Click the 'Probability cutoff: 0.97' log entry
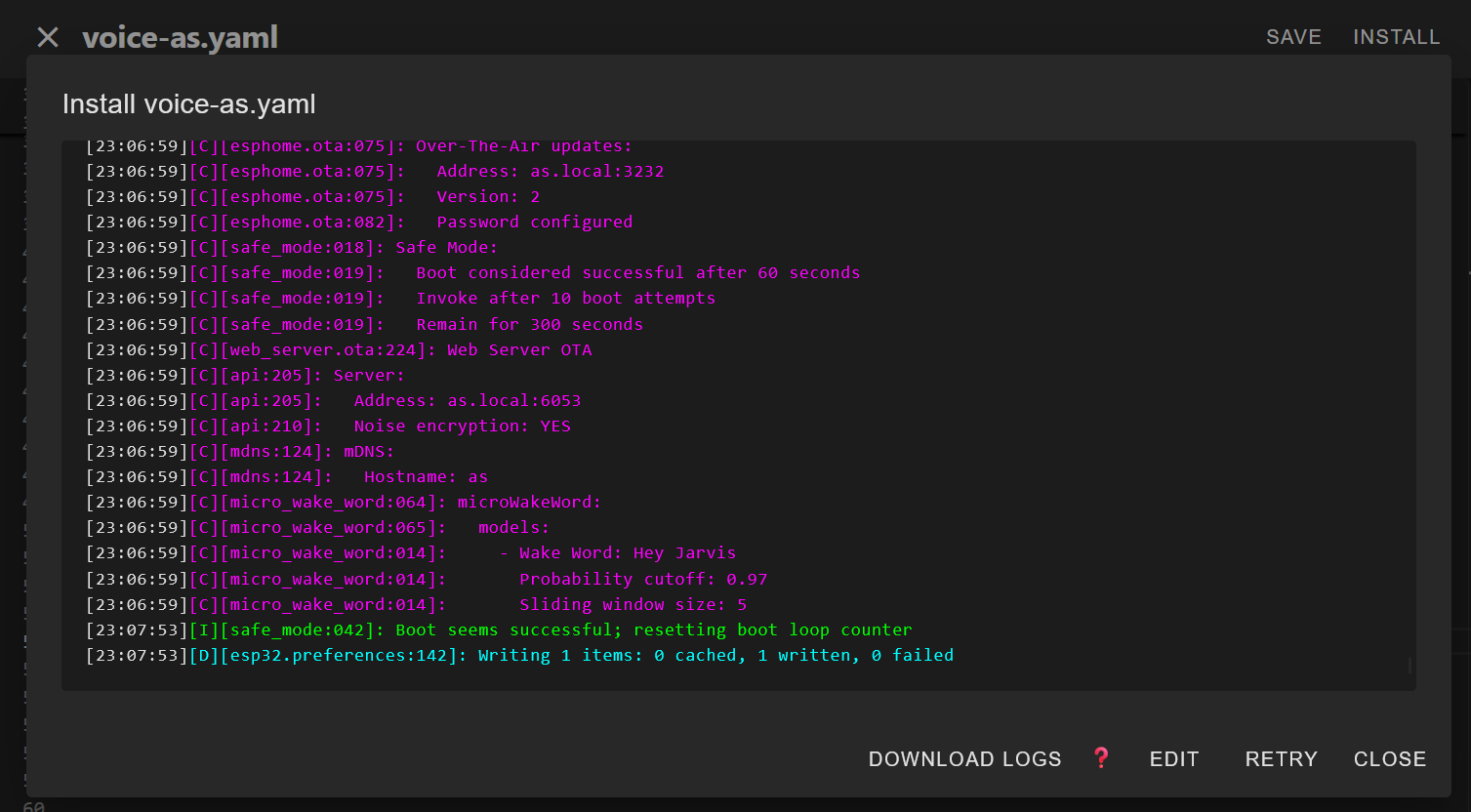Screen dimensions: 1471x812 coord(642,580)
